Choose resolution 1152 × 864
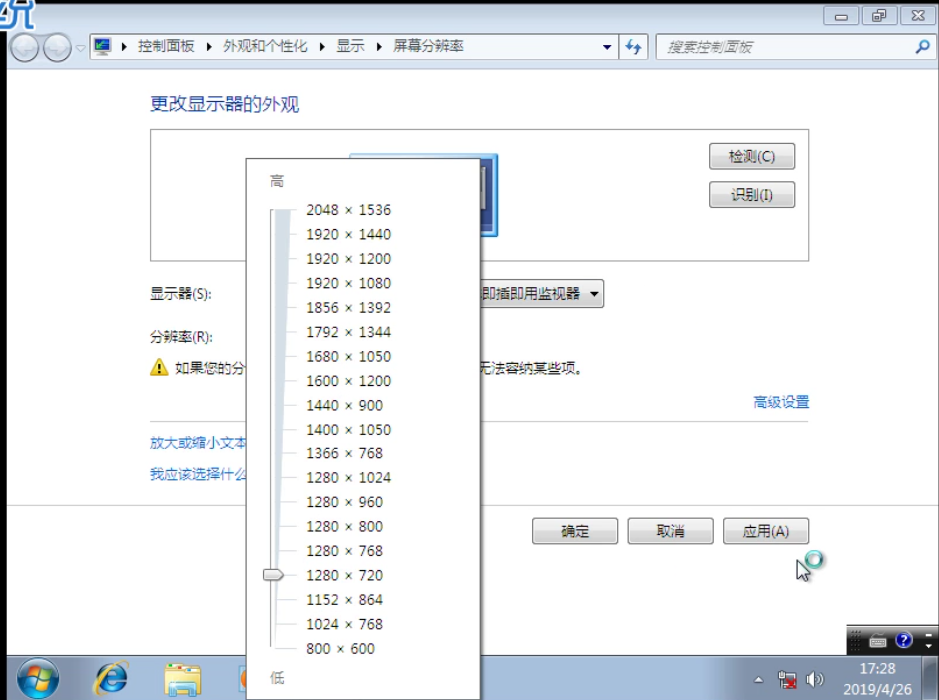 point(344,599)
